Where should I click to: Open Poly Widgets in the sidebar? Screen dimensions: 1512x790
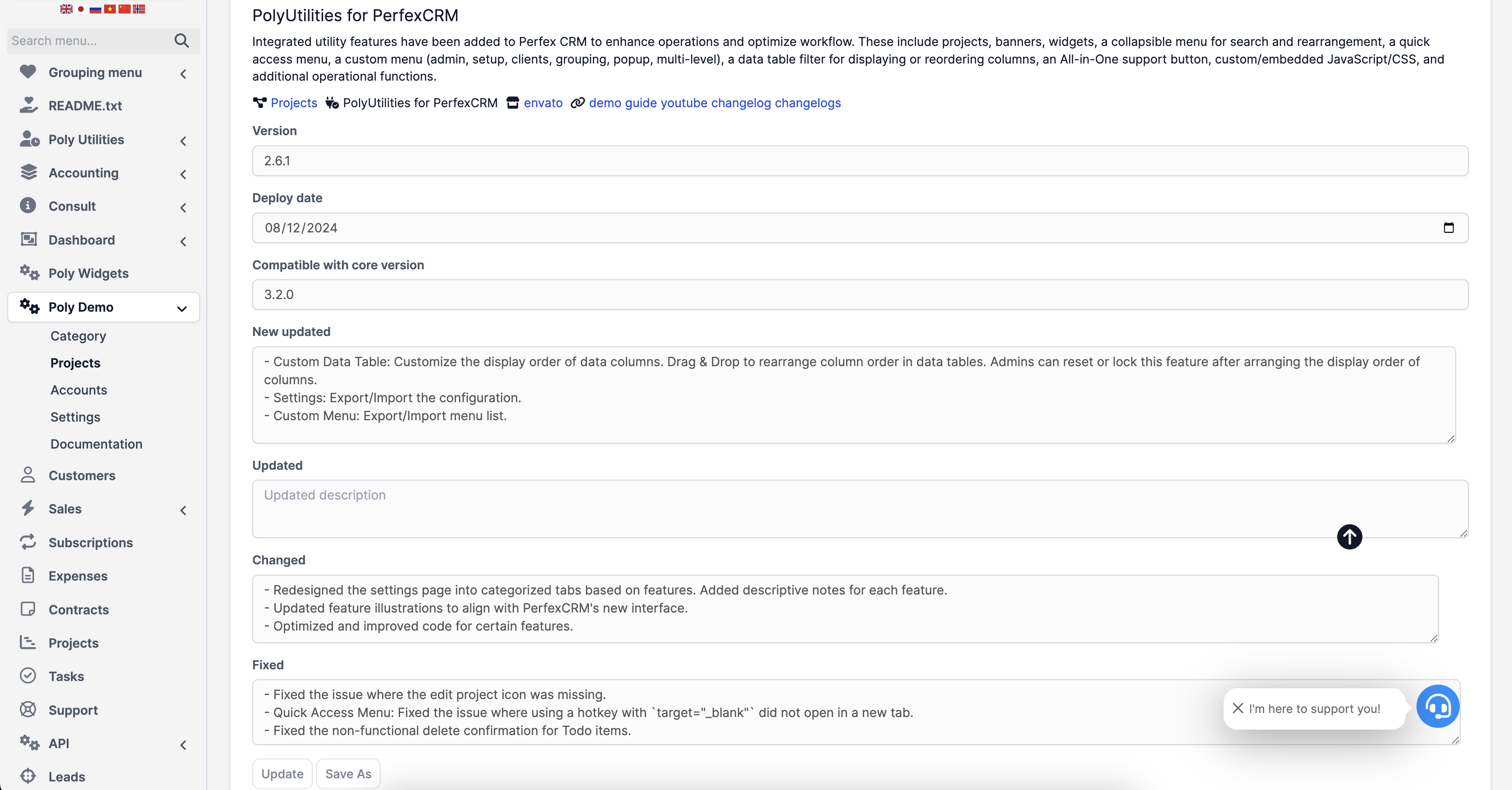pyautogui.click(x=88, y=273)
